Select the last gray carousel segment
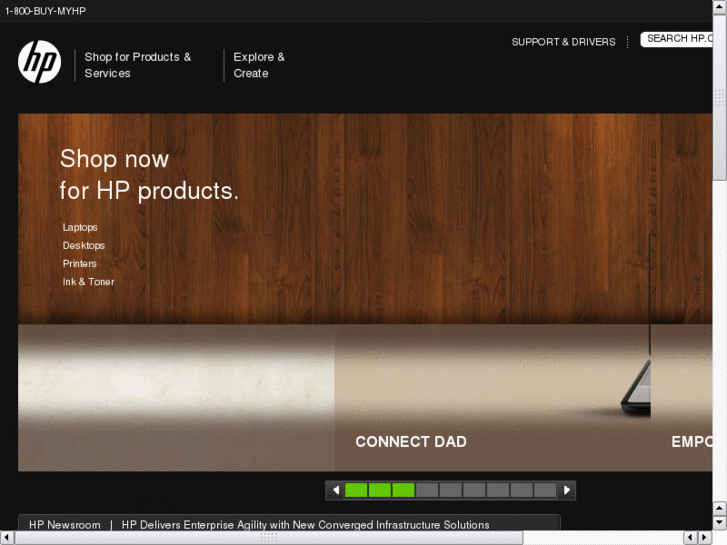The image size is (727, 545). [545, 490]
